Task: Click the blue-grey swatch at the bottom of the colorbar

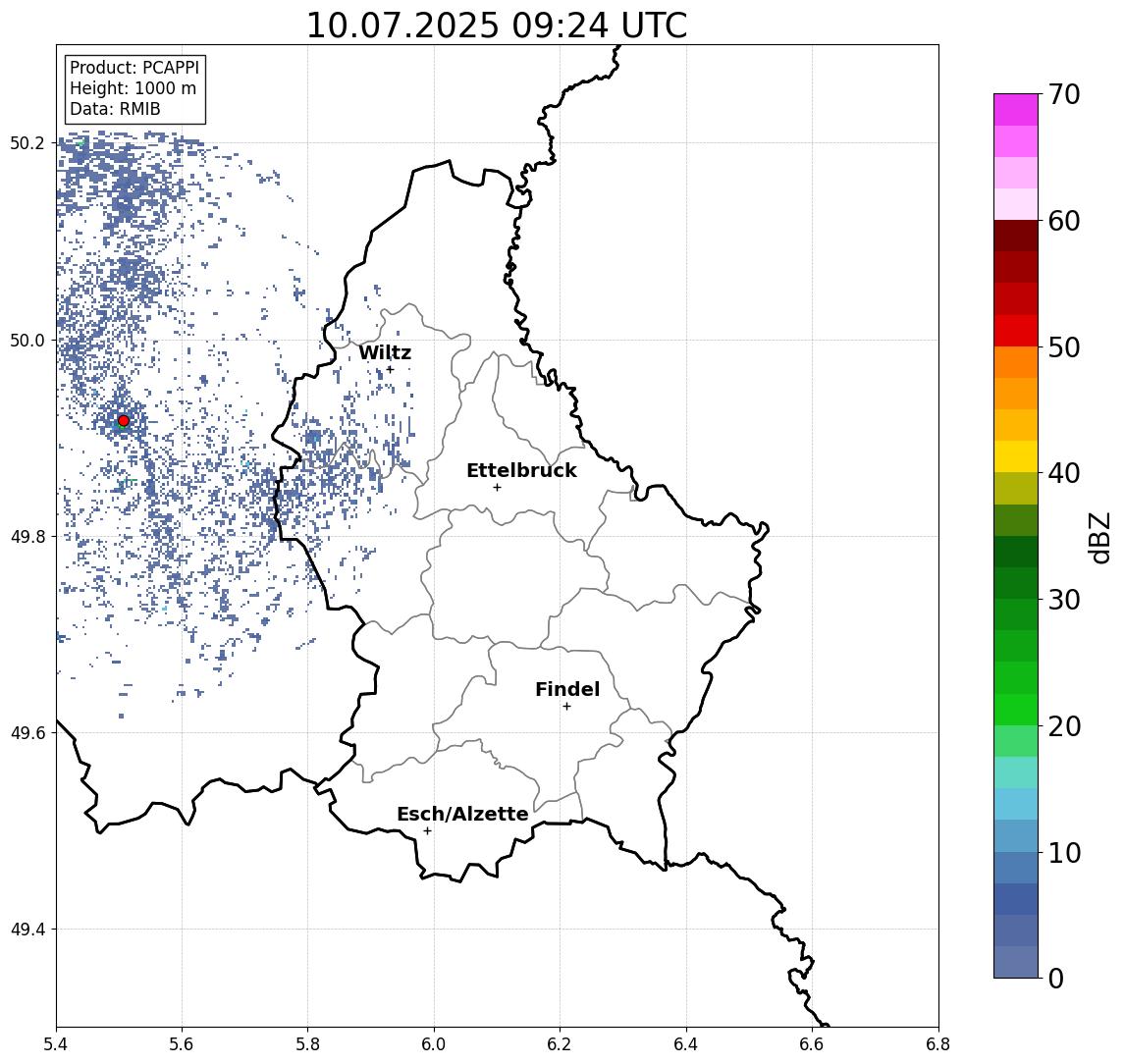Action: (1016, 962)
